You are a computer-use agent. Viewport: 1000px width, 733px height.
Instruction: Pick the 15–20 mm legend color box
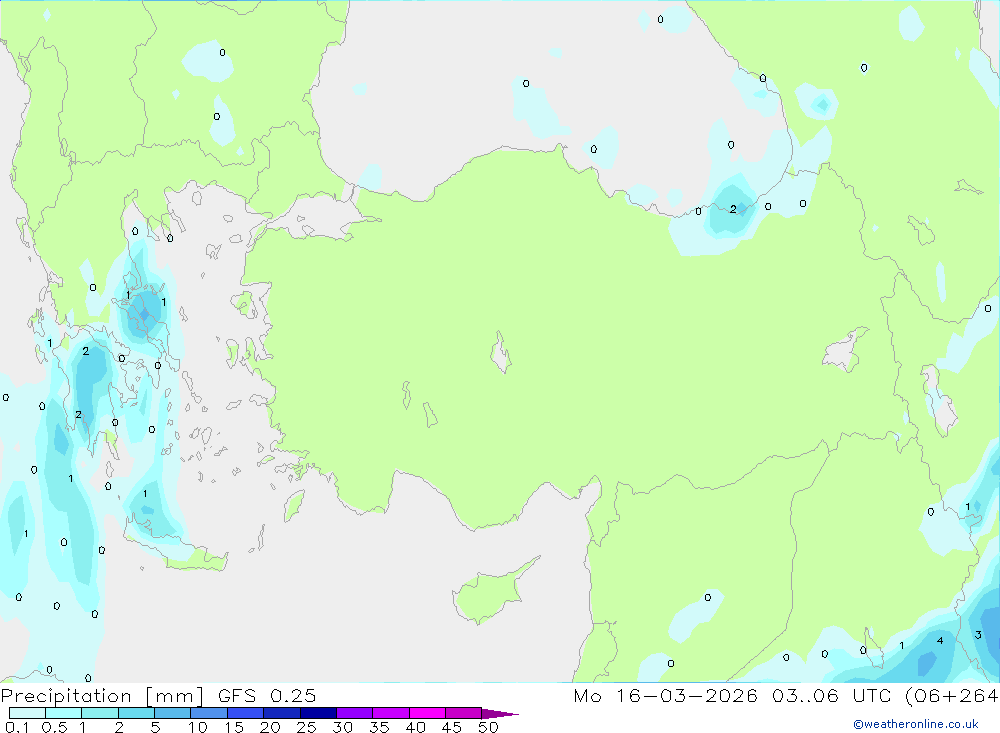pyautogui.click(x=245, y=713)
